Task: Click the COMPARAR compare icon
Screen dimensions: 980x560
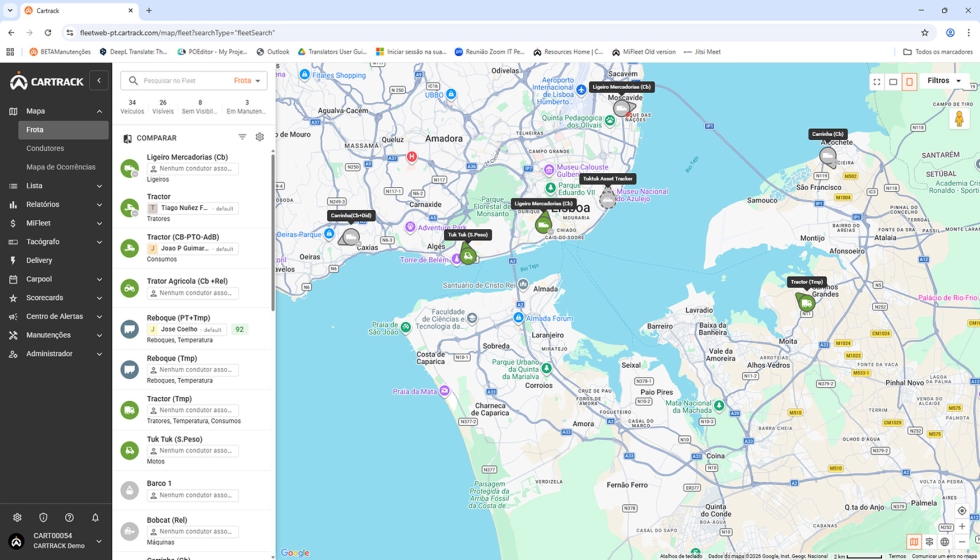Action: pyautogui.click(x=128, y=138)
